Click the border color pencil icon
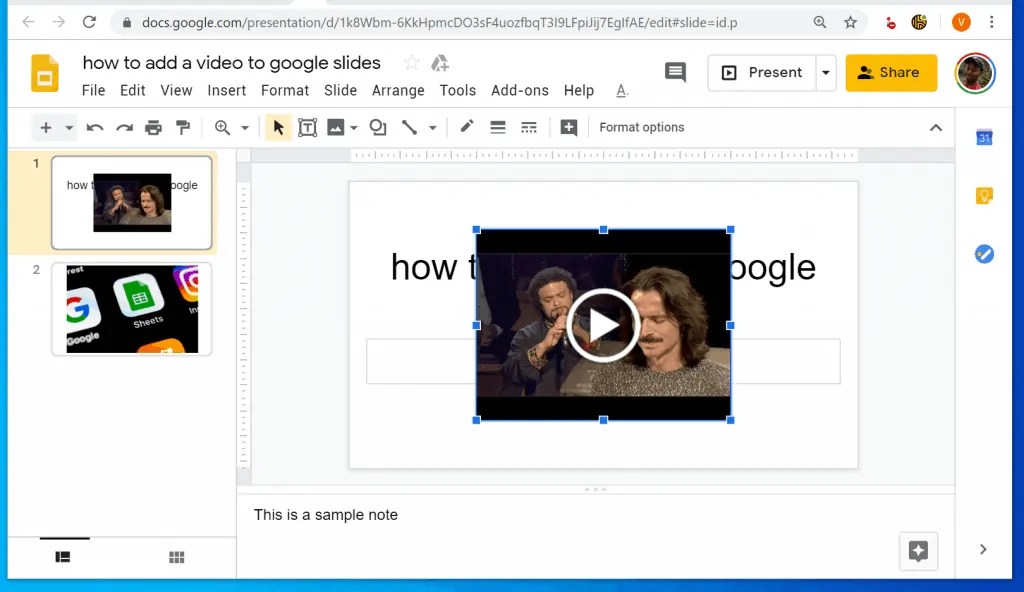 [465, 127]
